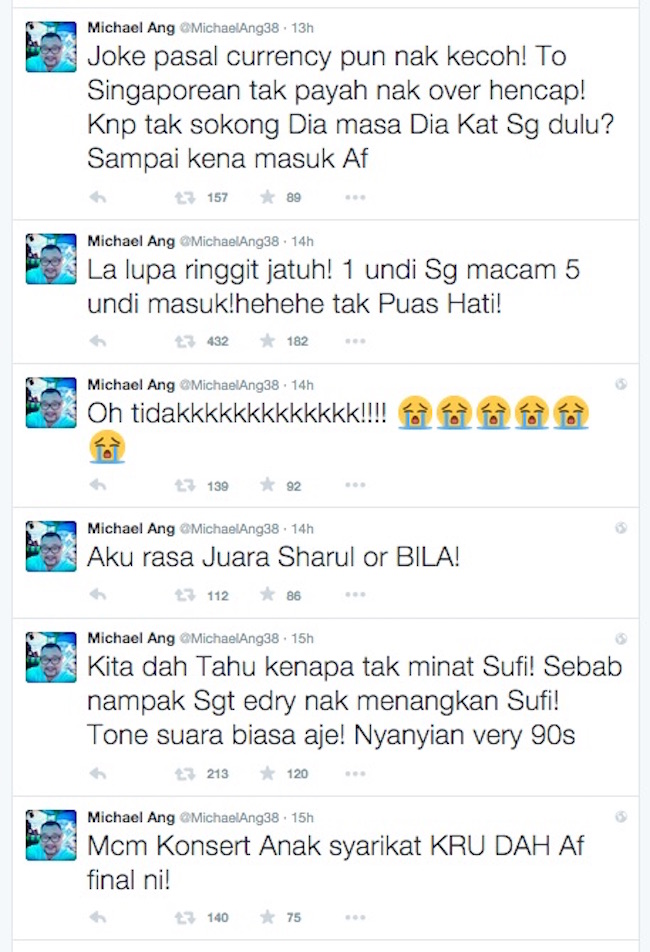This screenshot has width=650, height=952.
Task: Click Michael Ang avatar on 'La lupa ringgit' tweet
Action: pos(51,259)
